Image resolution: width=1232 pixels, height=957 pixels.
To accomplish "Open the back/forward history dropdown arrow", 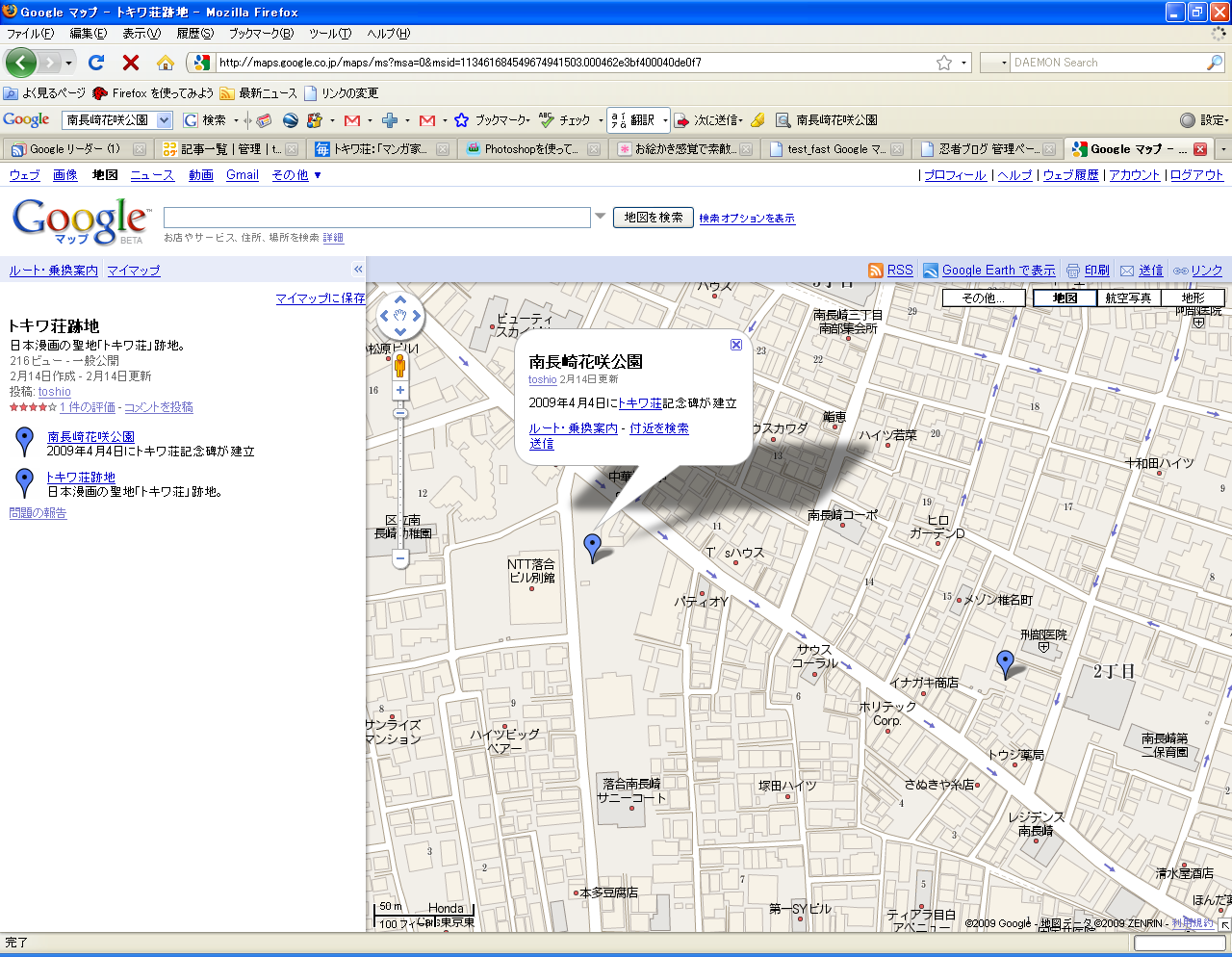I will 68,63.
